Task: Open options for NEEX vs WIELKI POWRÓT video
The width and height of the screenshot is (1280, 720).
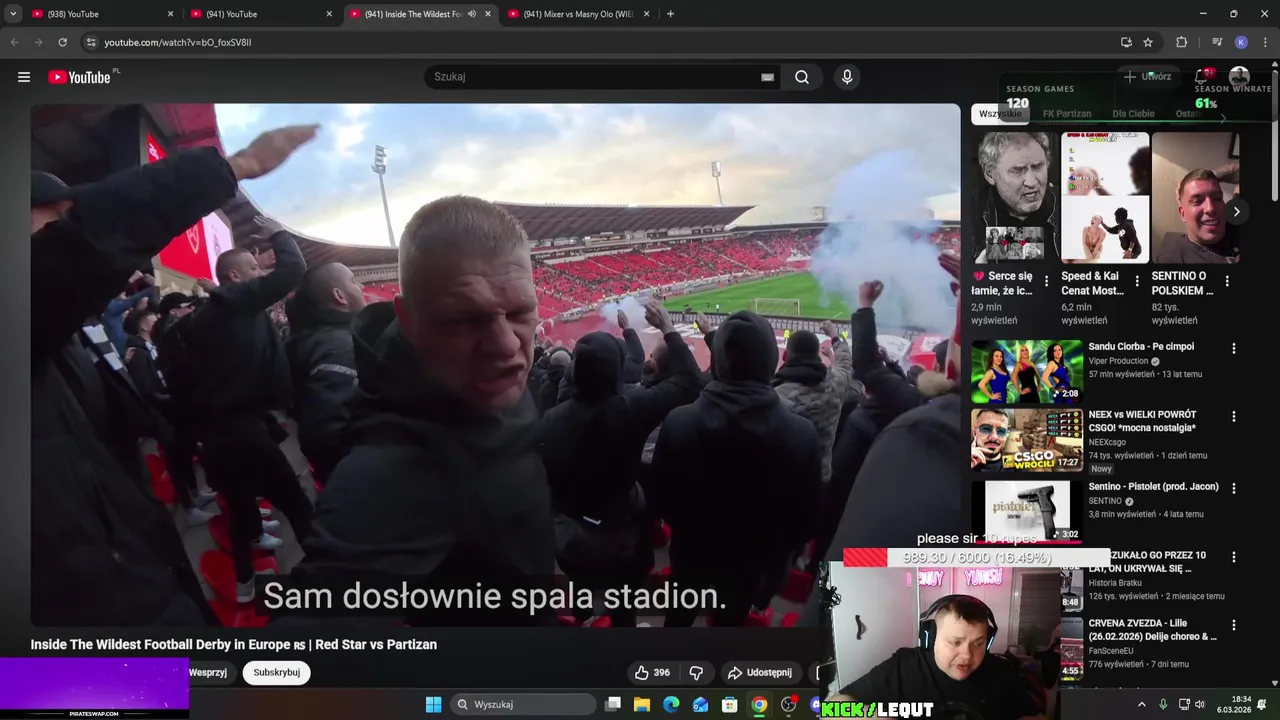Action: [x=1233, y=416]
